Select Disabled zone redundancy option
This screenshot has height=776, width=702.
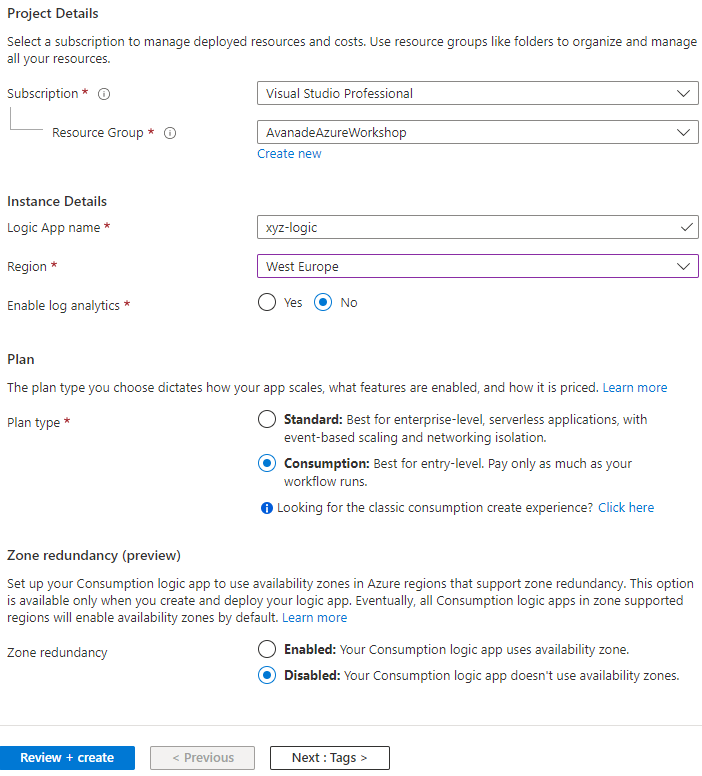tap(267, 676)
